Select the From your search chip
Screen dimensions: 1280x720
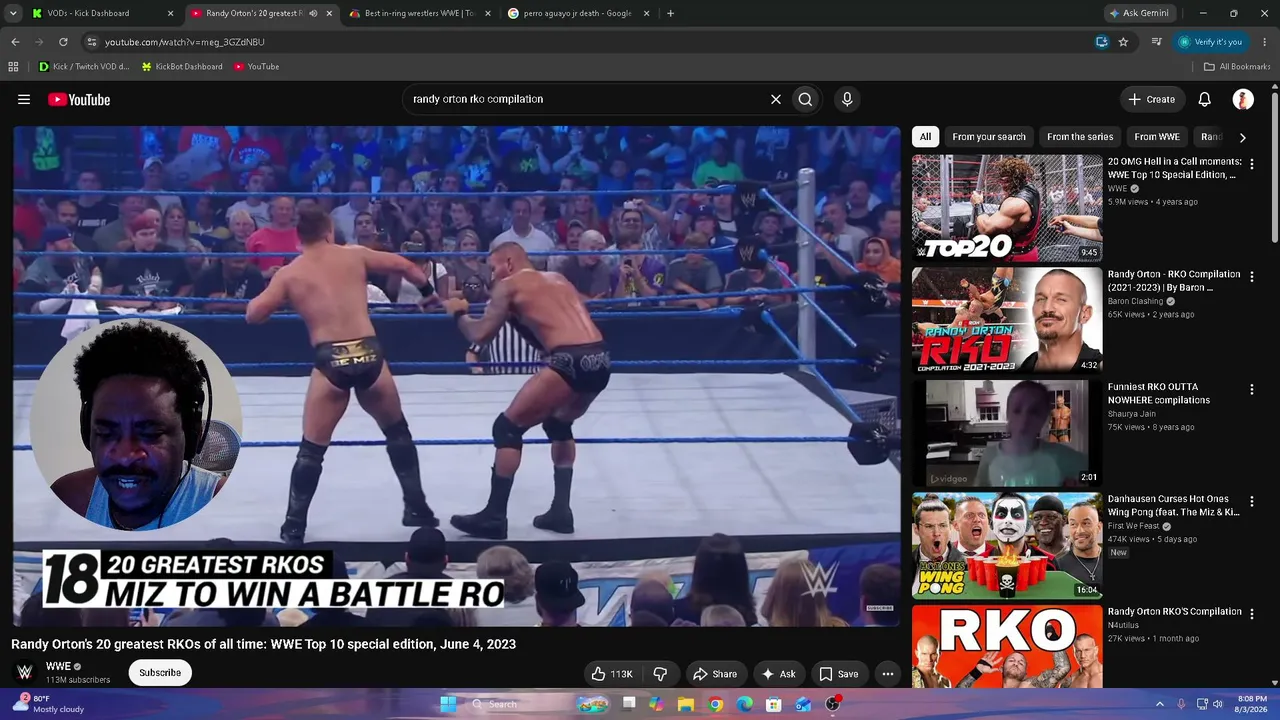point(989,137)
